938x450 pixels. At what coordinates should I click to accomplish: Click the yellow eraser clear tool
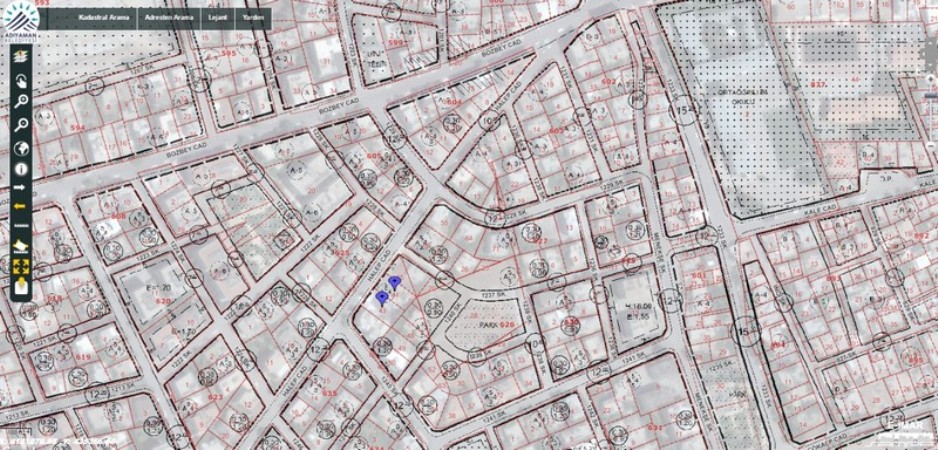20,246
